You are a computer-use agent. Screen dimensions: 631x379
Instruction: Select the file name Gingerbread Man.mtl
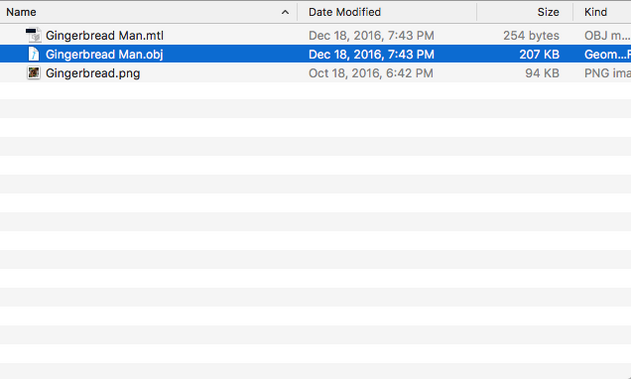pyautogui.click(x=105, y=35)
